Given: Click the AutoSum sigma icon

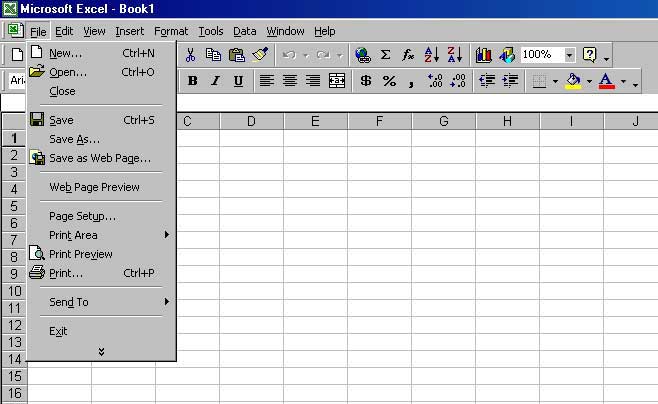Looking at the screenshot, I should pos(385,55).
